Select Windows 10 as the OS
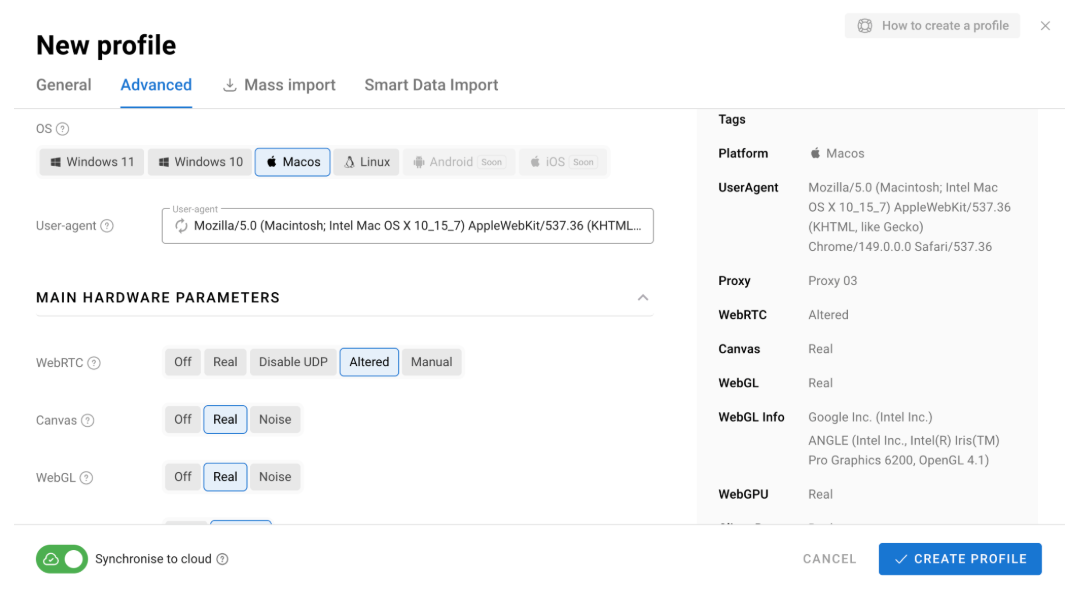The width and height of the screenshot is (1065, 597). (200, 162)
